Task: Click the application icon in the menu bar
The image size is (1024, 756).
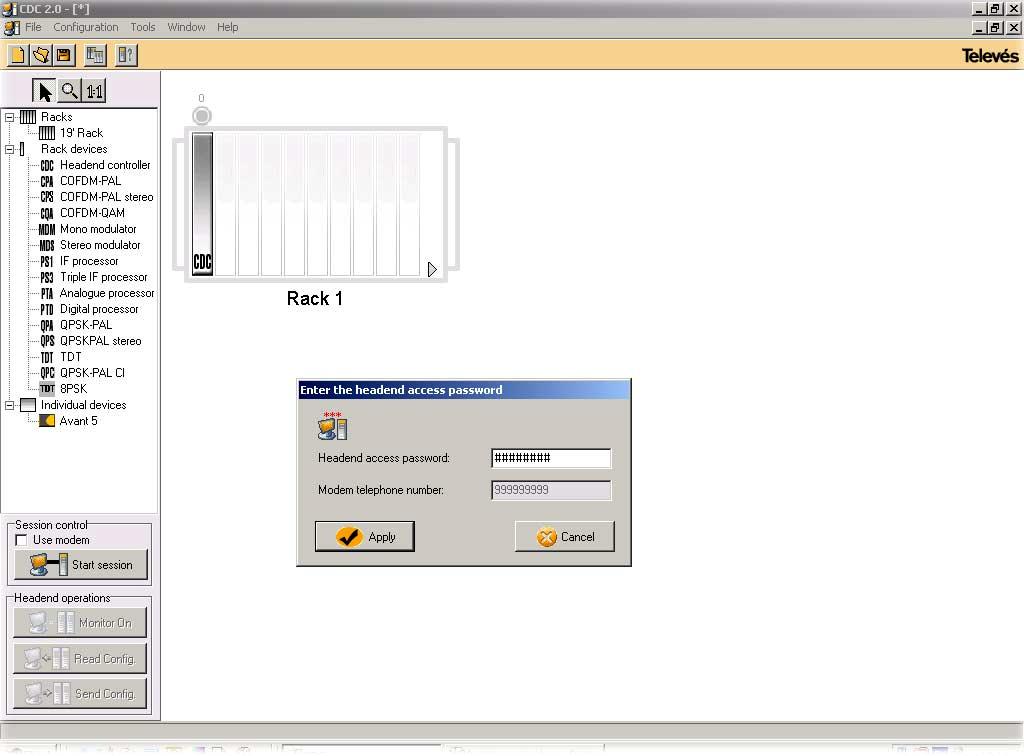Action: click(12, 27)
